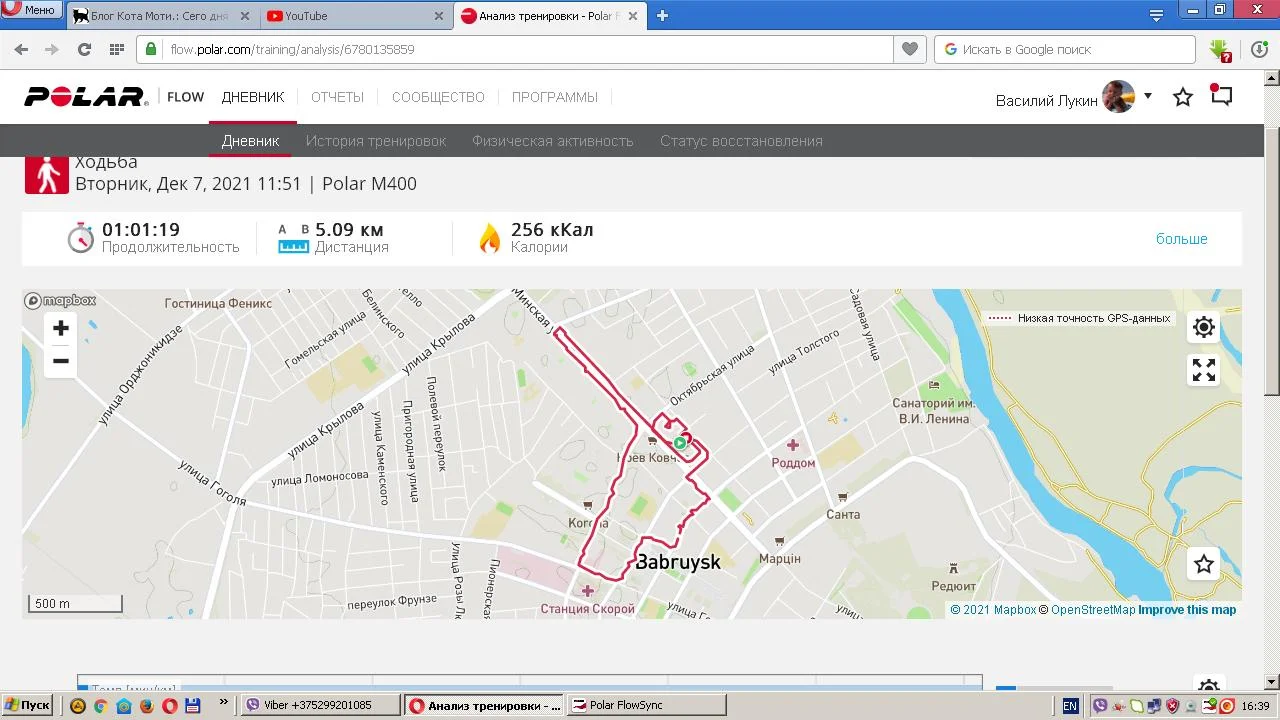Click the stopwatch duration icon
This screenshot has height=720, width=1280.
(80, 238)
